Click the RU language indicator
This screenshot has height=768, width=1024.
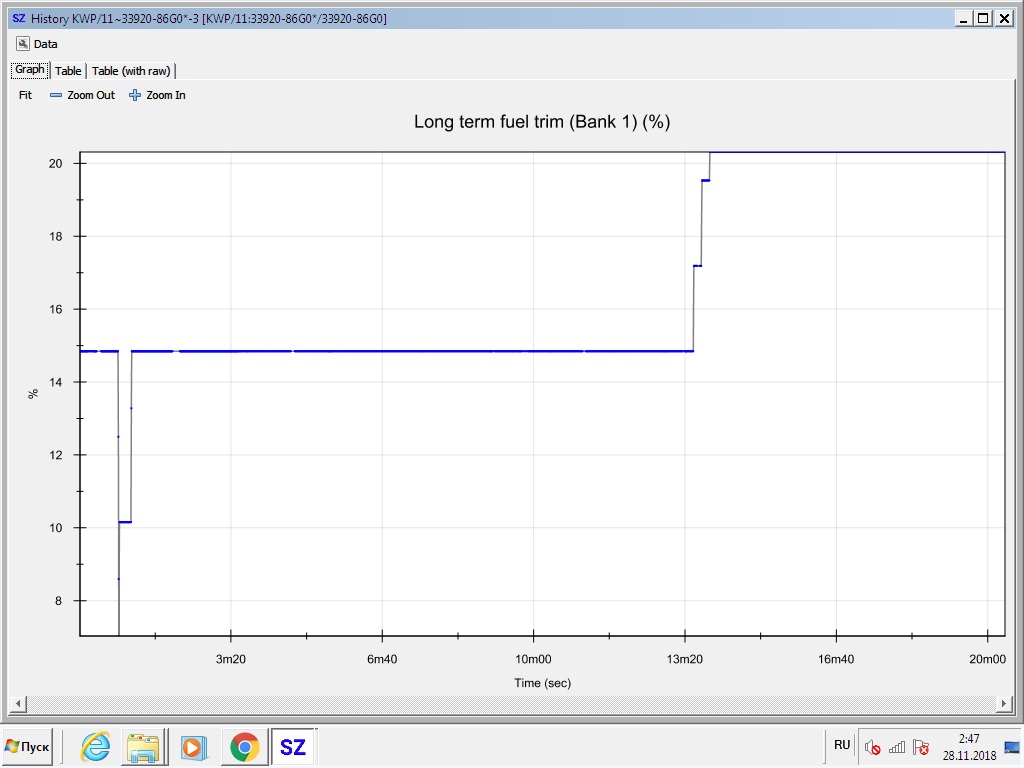(842, 745)
